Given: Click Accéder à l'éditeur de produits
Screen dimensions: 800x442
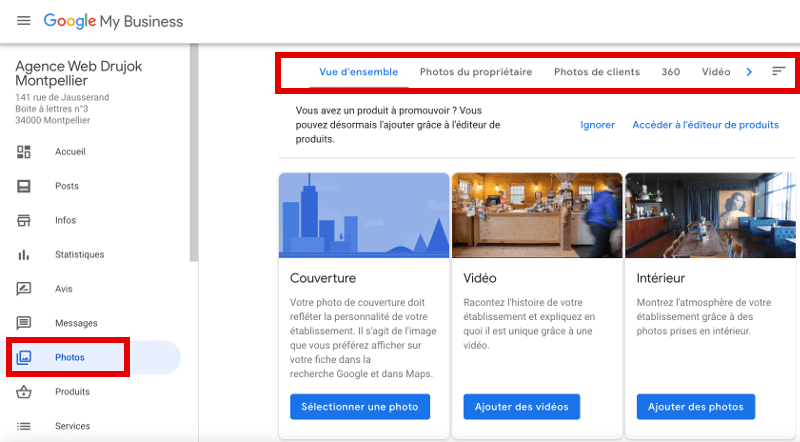Looking at the screenshot, I should [x=706, y=125].
